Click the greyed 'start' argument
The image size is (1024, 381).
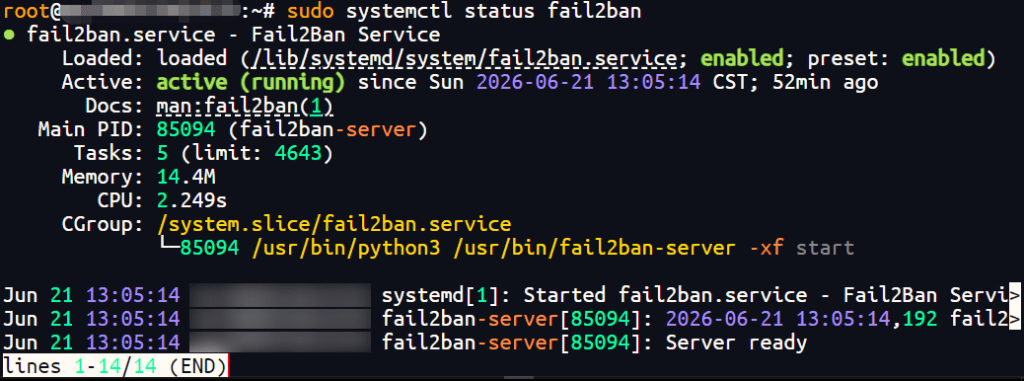[x=825, y=248]
